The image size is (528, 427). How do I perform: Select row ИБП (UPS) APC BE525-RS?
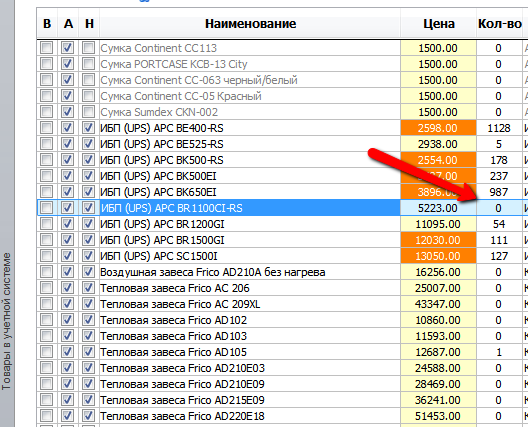click(x=250, y=144)
